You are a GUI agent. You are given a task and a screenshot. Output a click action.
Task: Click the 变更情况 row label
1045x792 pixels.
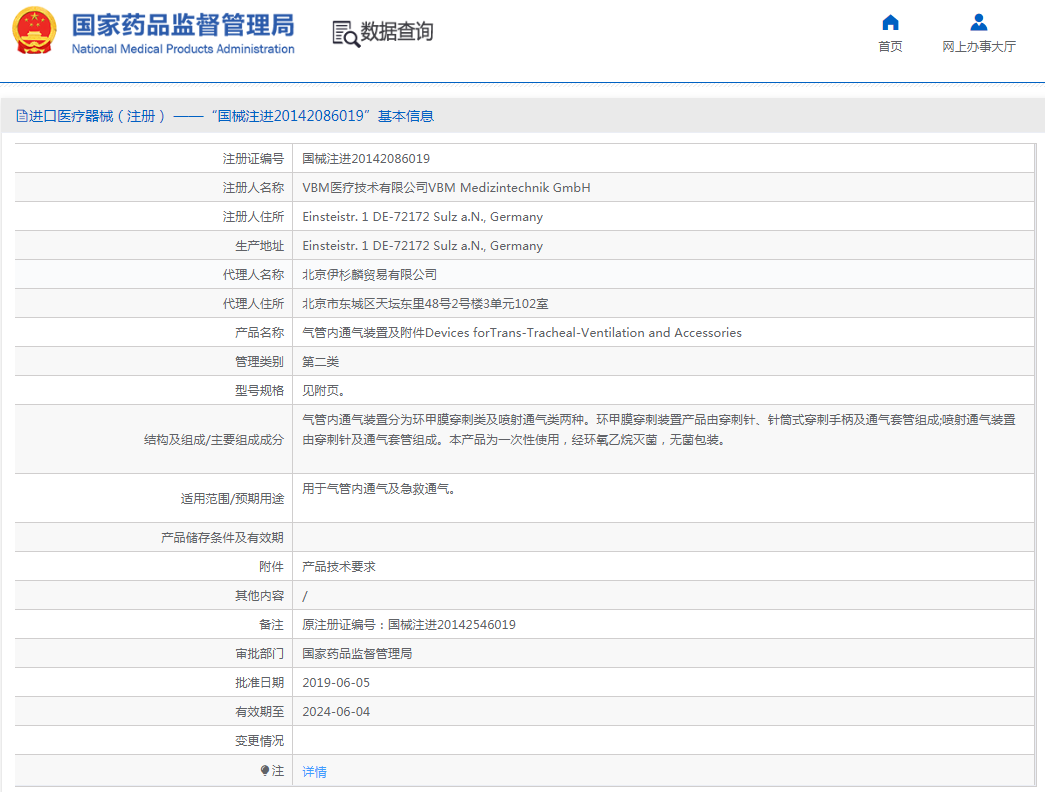[x=259, y=741]
